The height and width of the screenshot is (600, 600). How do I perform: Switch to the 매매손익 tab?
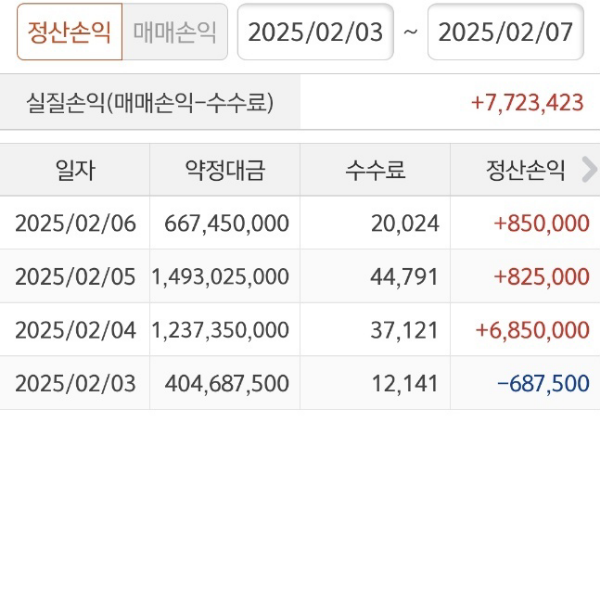tap(175, 32)
